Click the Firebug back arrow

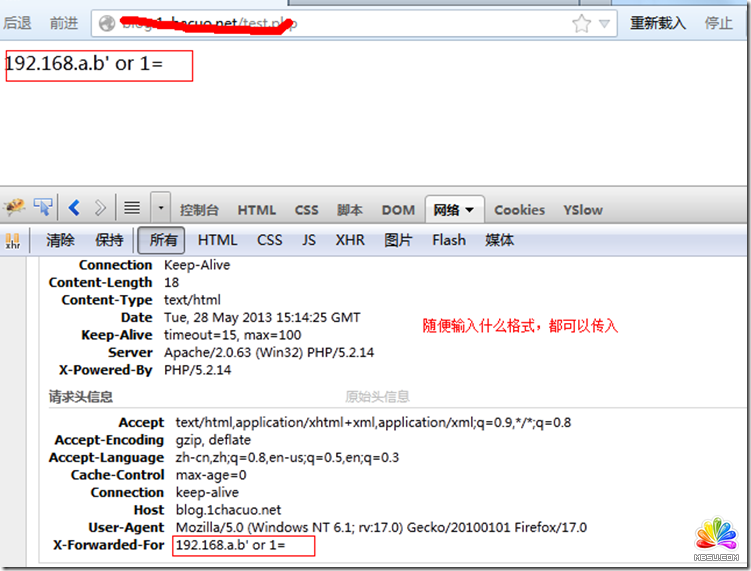click(x=74, y=208)
